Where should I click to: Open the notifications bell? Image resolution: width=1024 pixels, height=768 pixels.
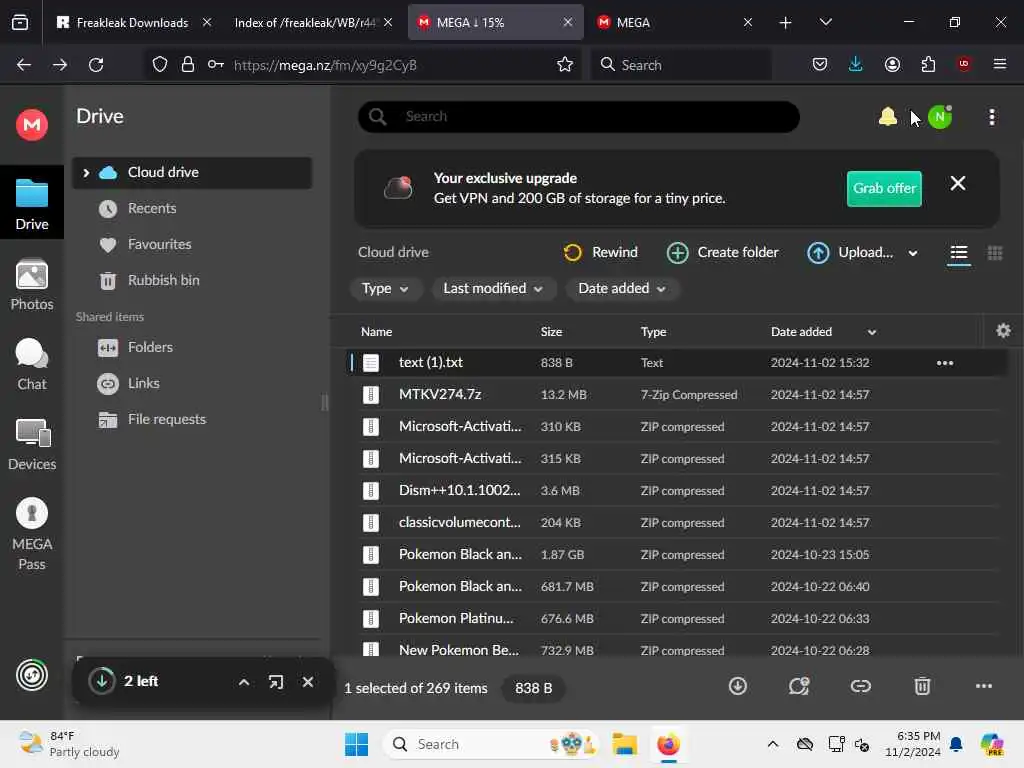(888, 117)
